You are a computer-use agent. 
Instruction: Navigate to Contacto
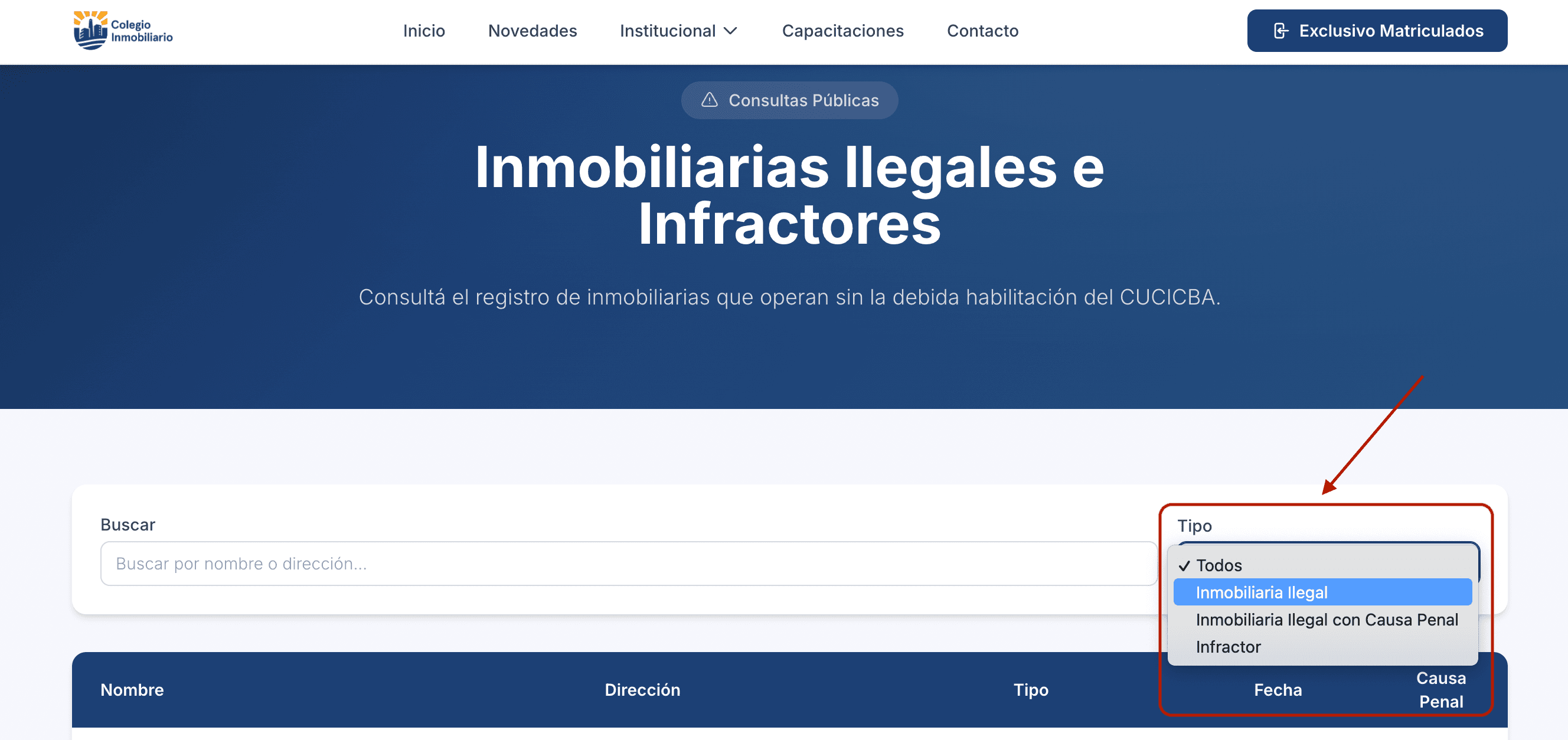pos(982,31)
